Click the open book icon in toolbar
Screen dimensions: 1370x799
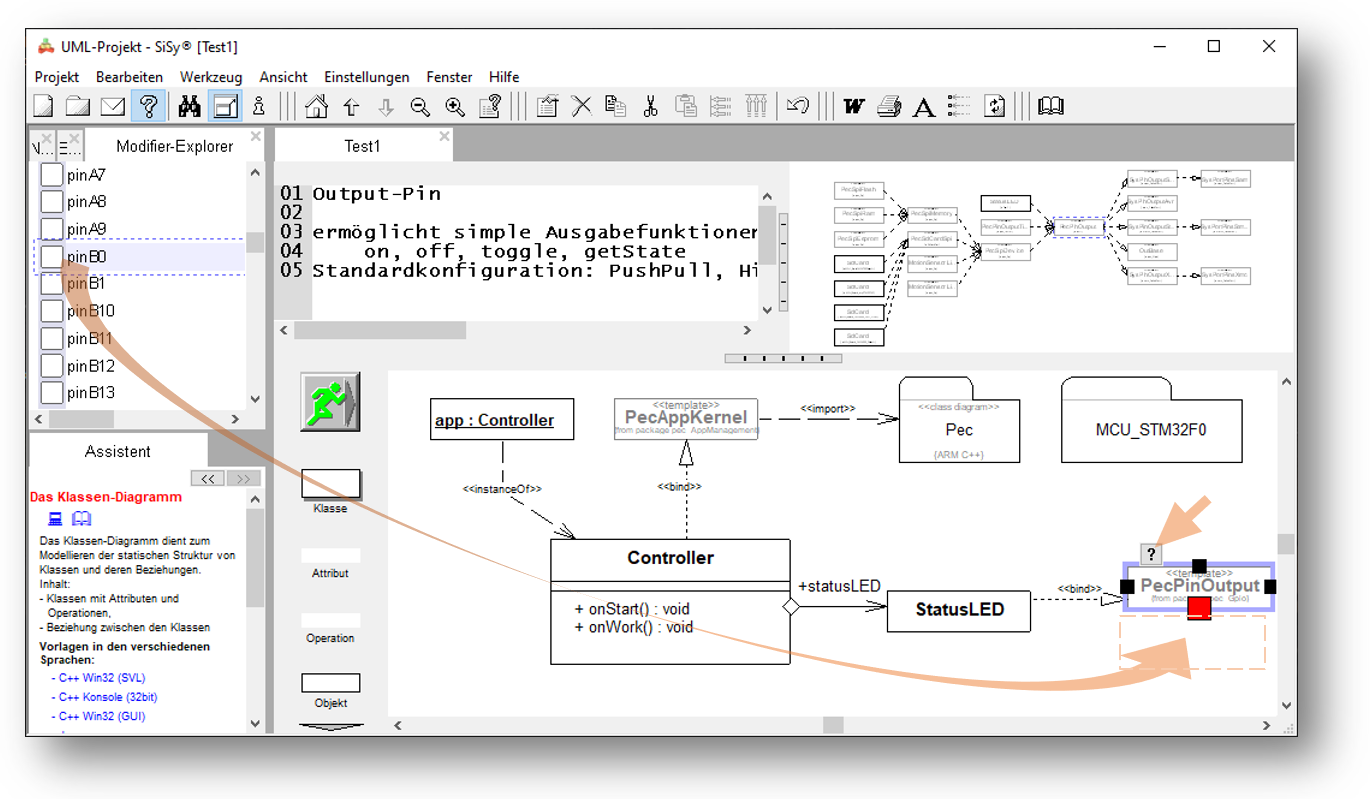coord(1050,106)
